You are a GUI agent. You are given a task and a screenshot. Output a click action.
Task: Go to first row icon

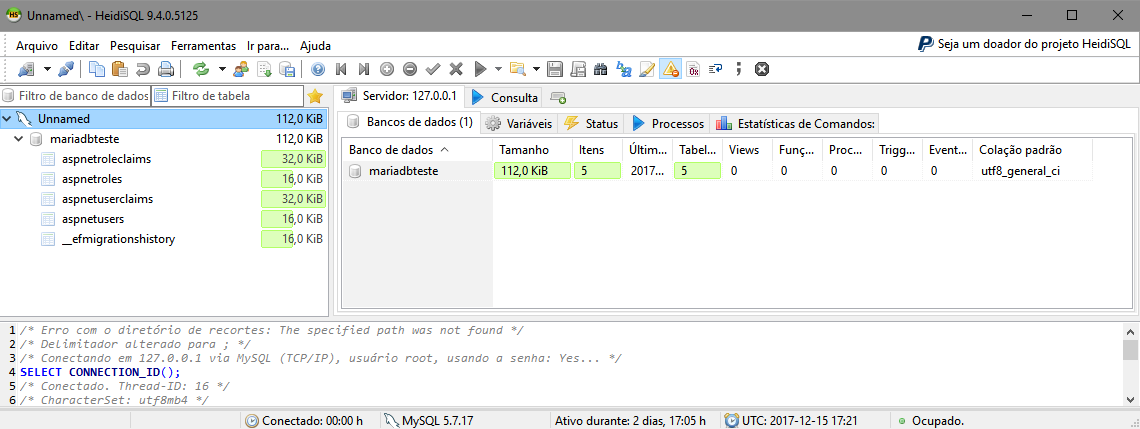pyautogui.click(x=341, y=70)
